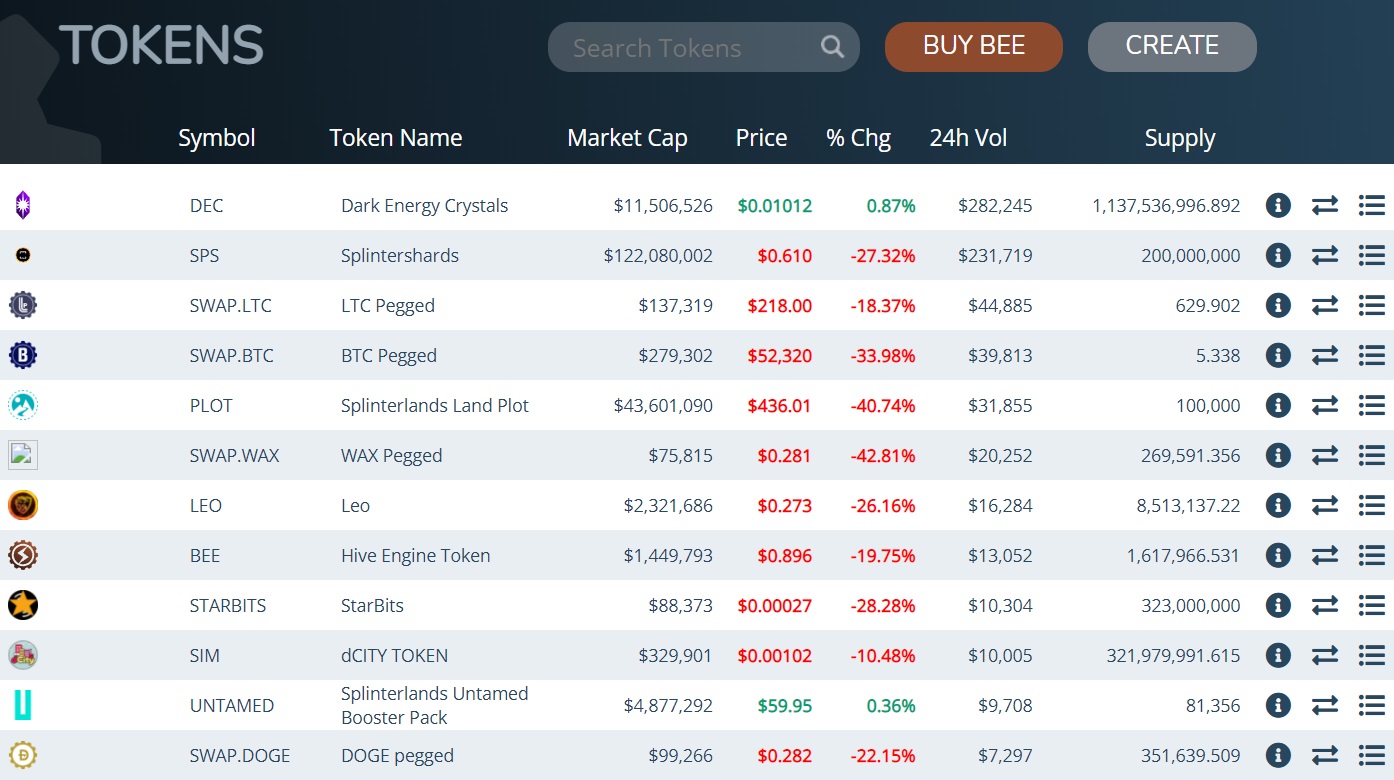The height and width of the screenshot is (780, 1394).
Task: Open the LEO info icon
Action: pyautogui.click(x=1278, y=505)
